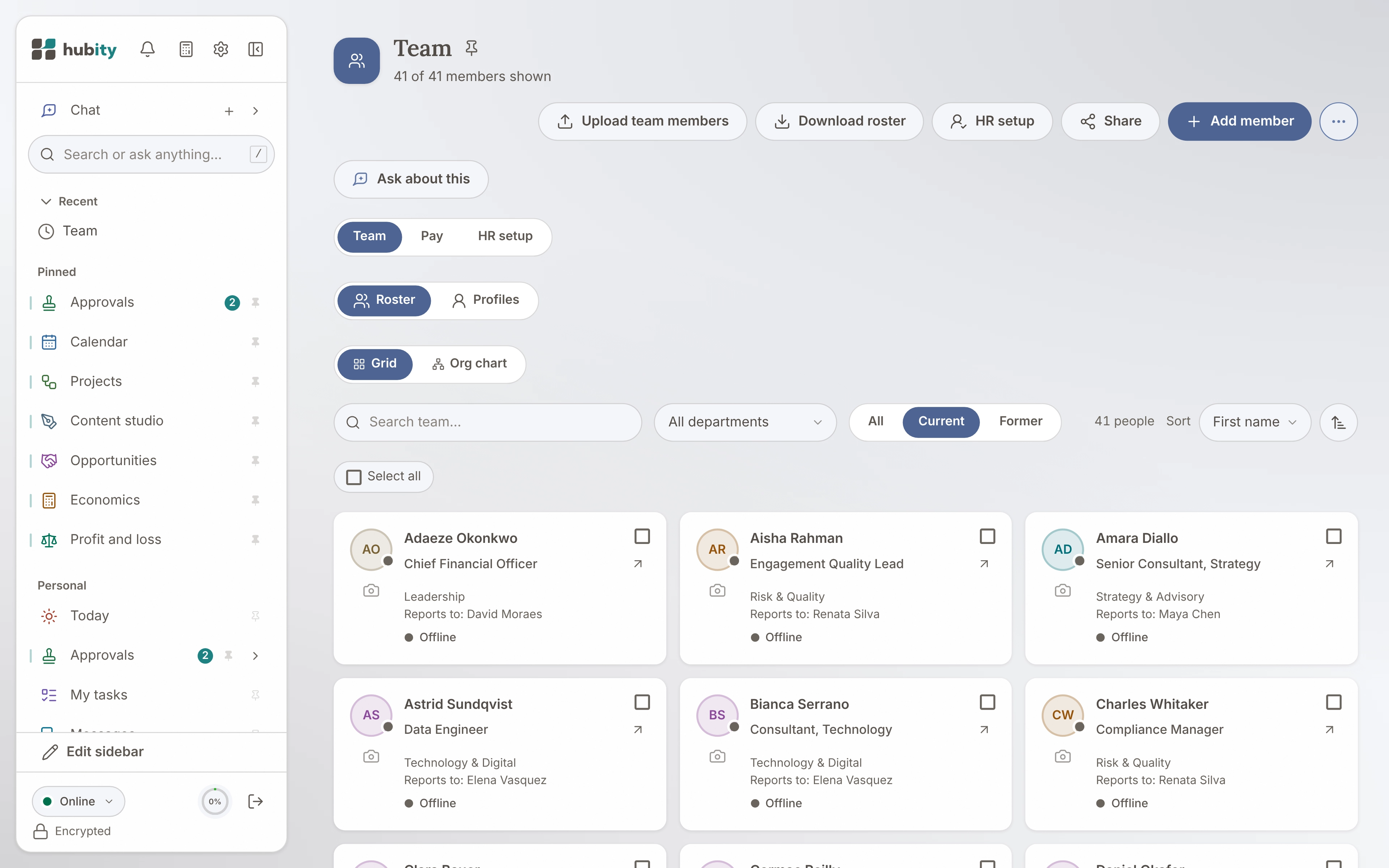This screenshot has height=868, width=1389.
Task: Toggle sort direction icon
Action: pos(1338,422)
